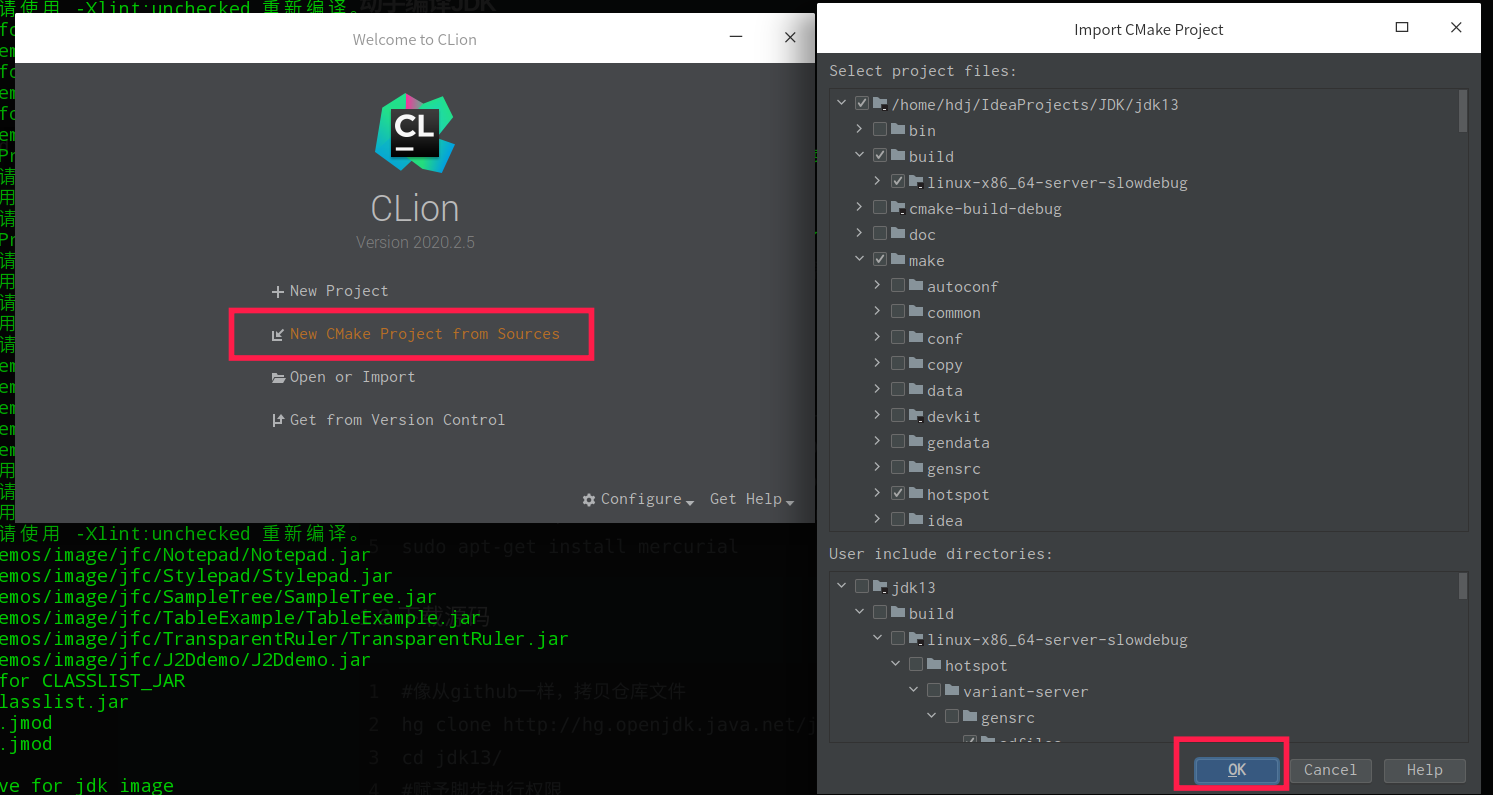This screenshot has width=1493, height=795.
Task: Click the Open or Import folder icon
Action: tap(278, 377)
